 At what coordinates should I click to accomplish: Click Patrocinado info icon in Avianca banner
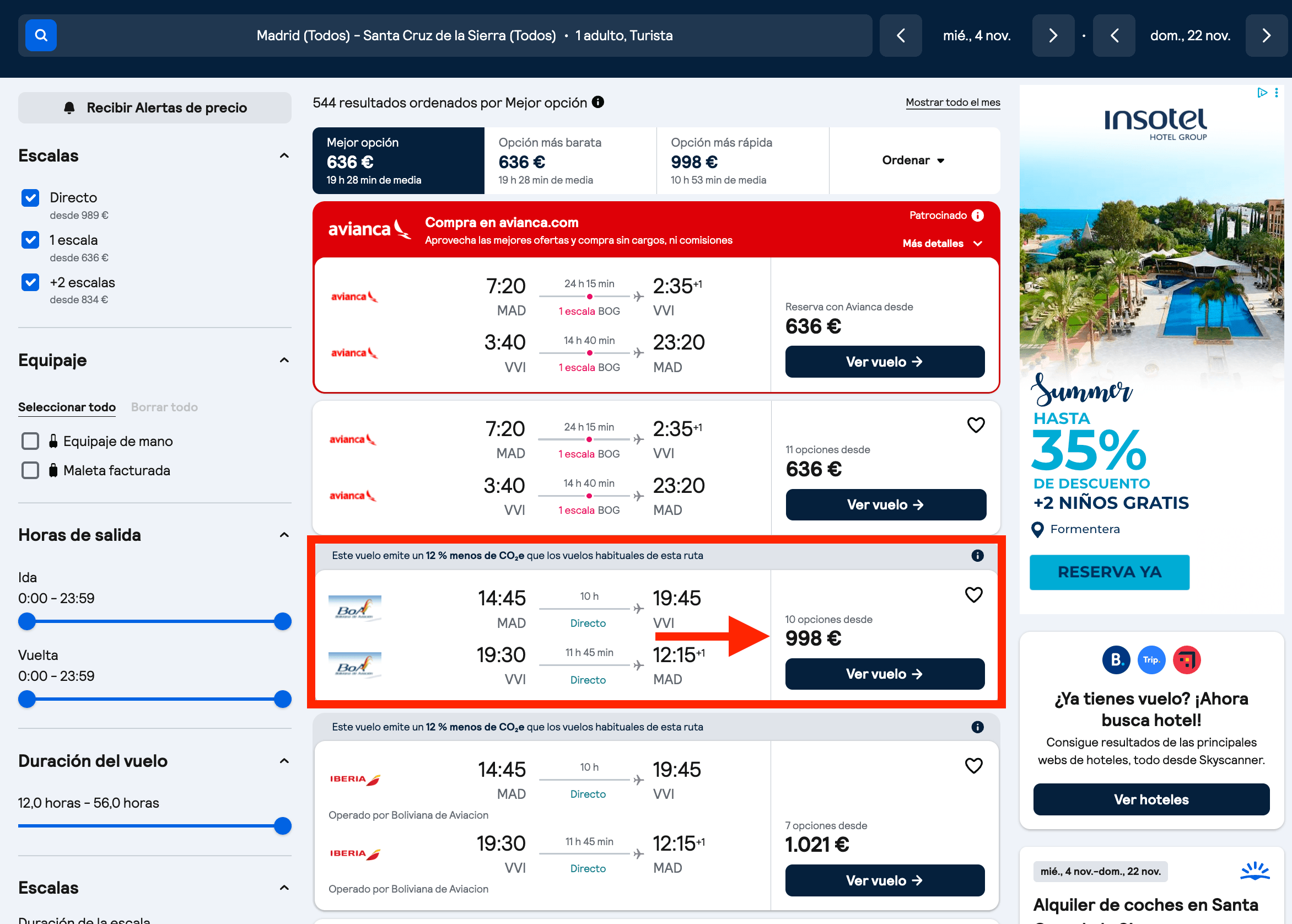pos(977,215)
